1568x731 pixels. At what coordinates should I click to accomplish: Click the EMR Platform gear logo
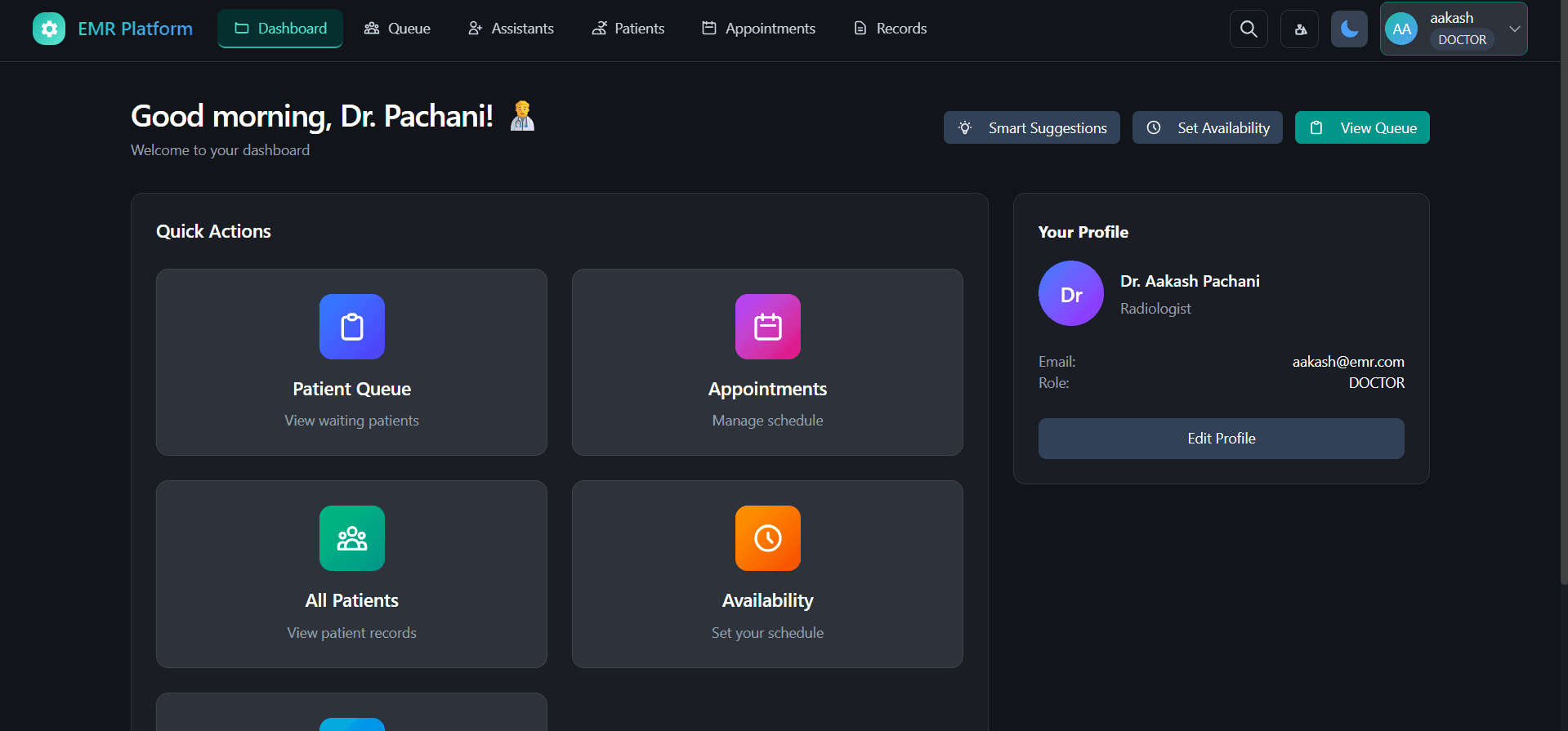(x=49, y=29)
